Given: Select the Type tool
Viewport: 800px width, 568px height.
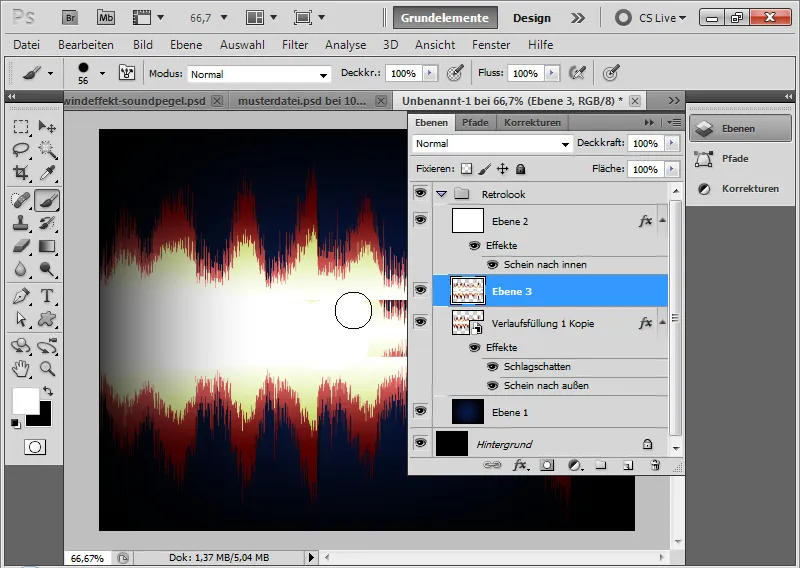Looking at the screenshot, I should [47, 296].
